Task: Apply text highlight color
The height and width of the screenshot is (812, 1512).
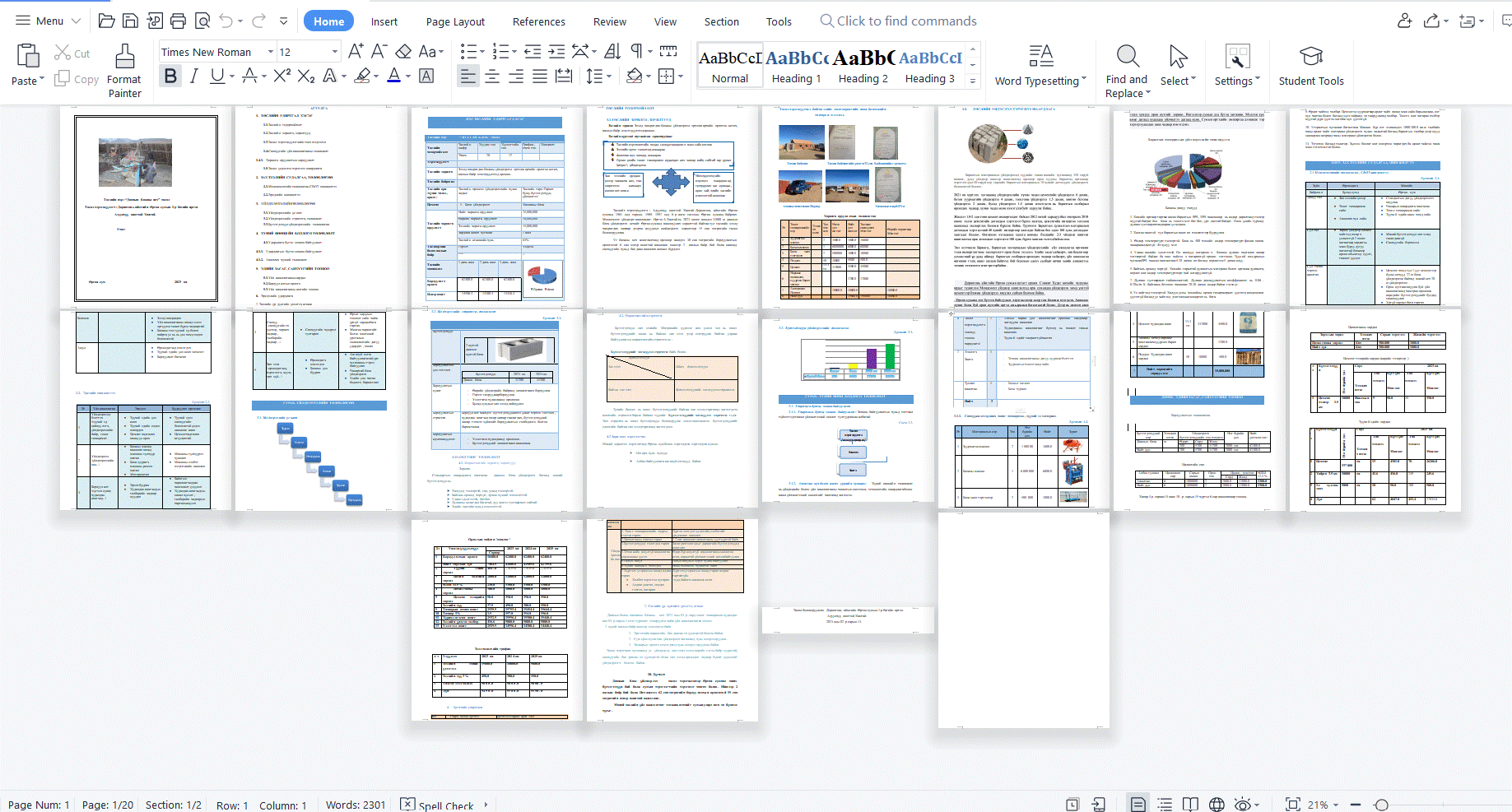Action: (x=362, y=76)
